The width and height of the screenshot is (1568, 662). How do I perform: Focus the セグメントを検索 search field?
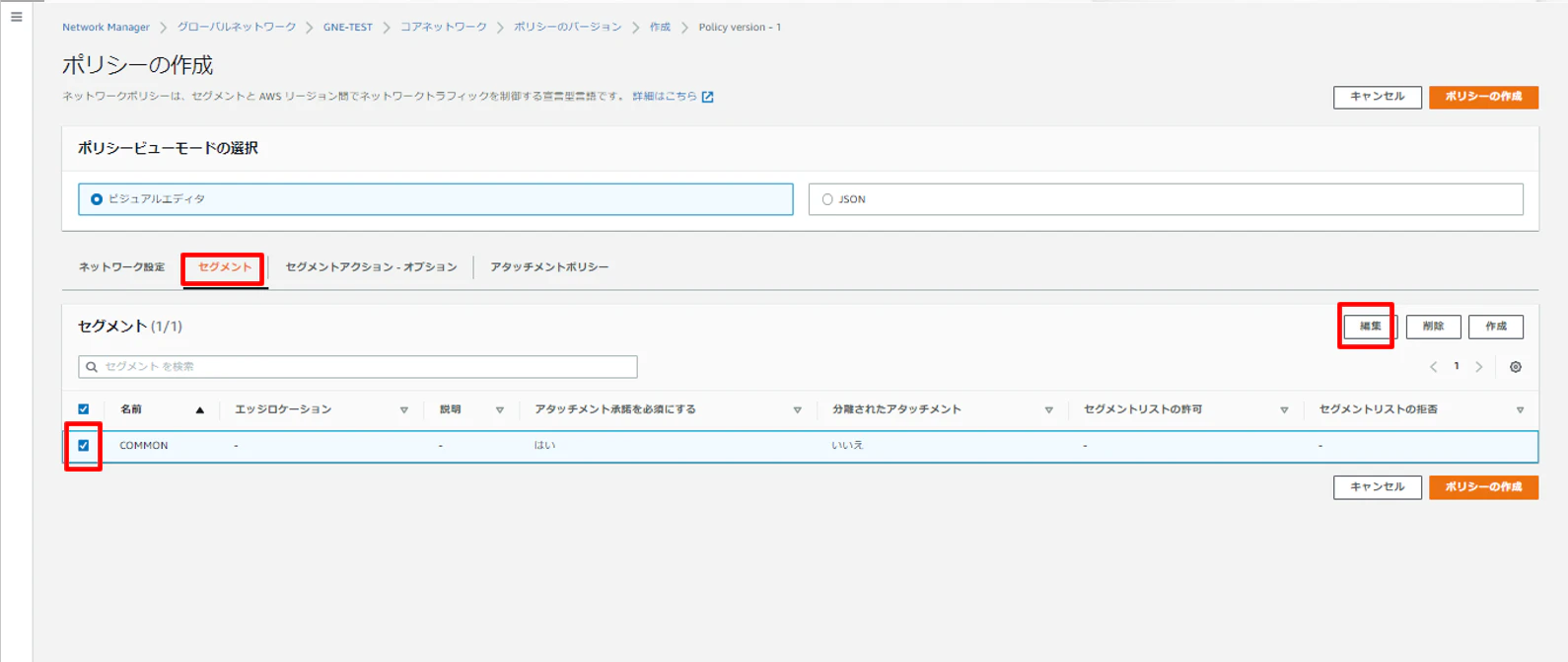358,367
